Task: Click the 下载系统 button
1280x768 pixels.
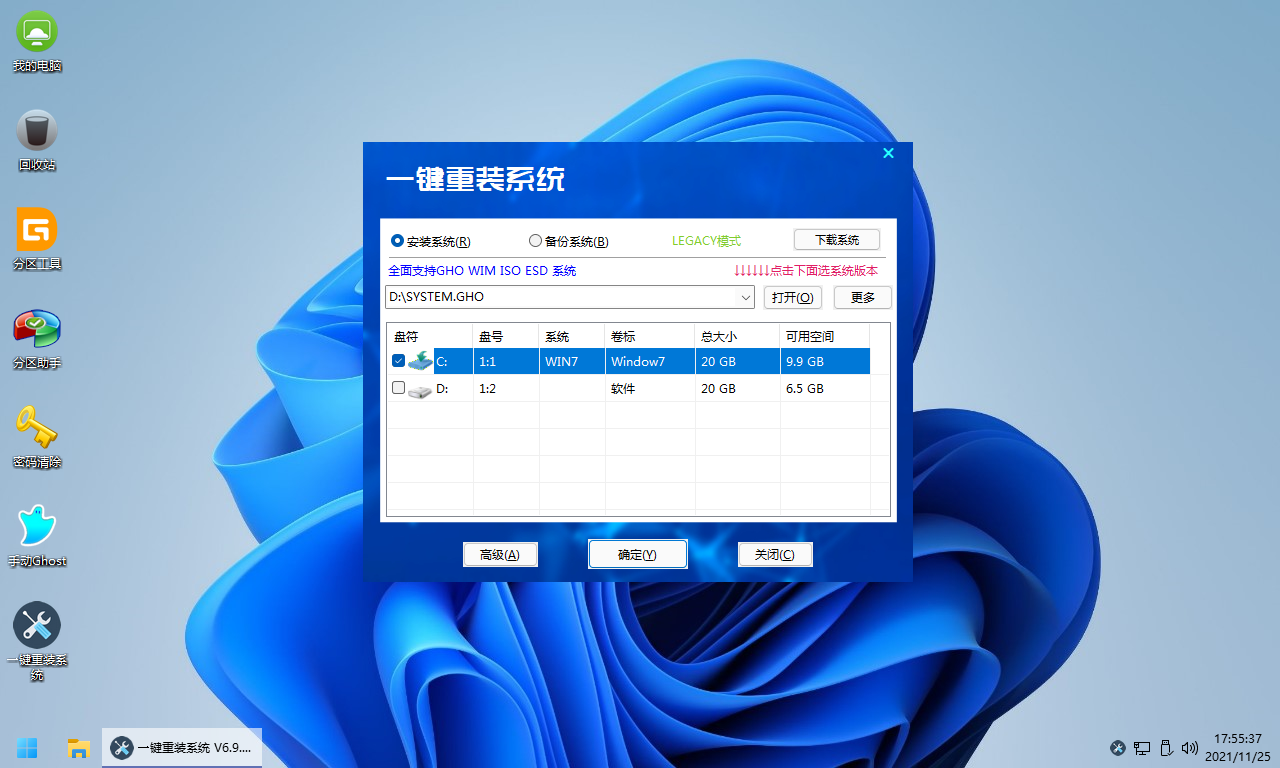Action: [x=837, y=240]
